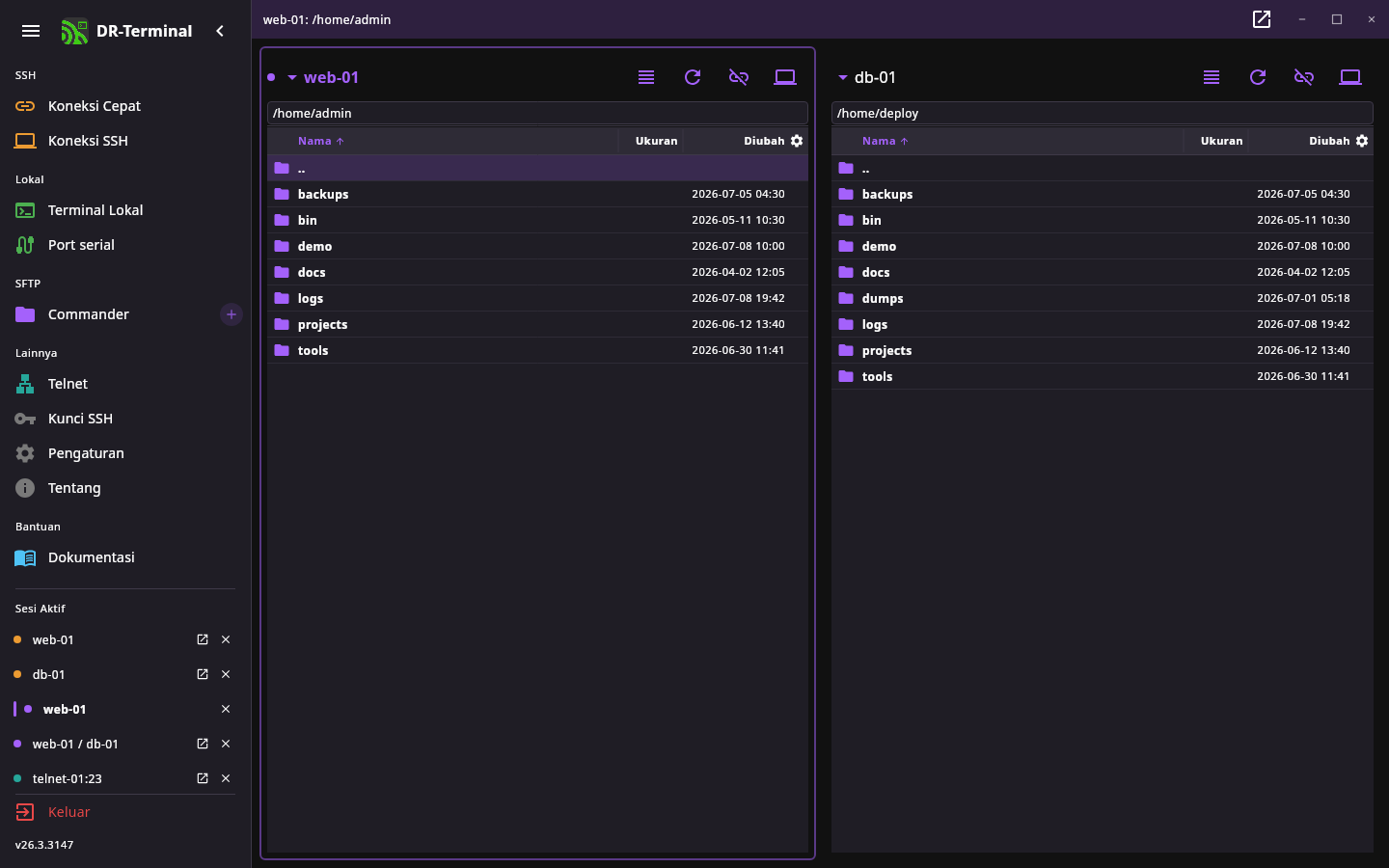Refresh the web-01 panel listing
Screen dimensions: 1389x868
coord(693,77)
